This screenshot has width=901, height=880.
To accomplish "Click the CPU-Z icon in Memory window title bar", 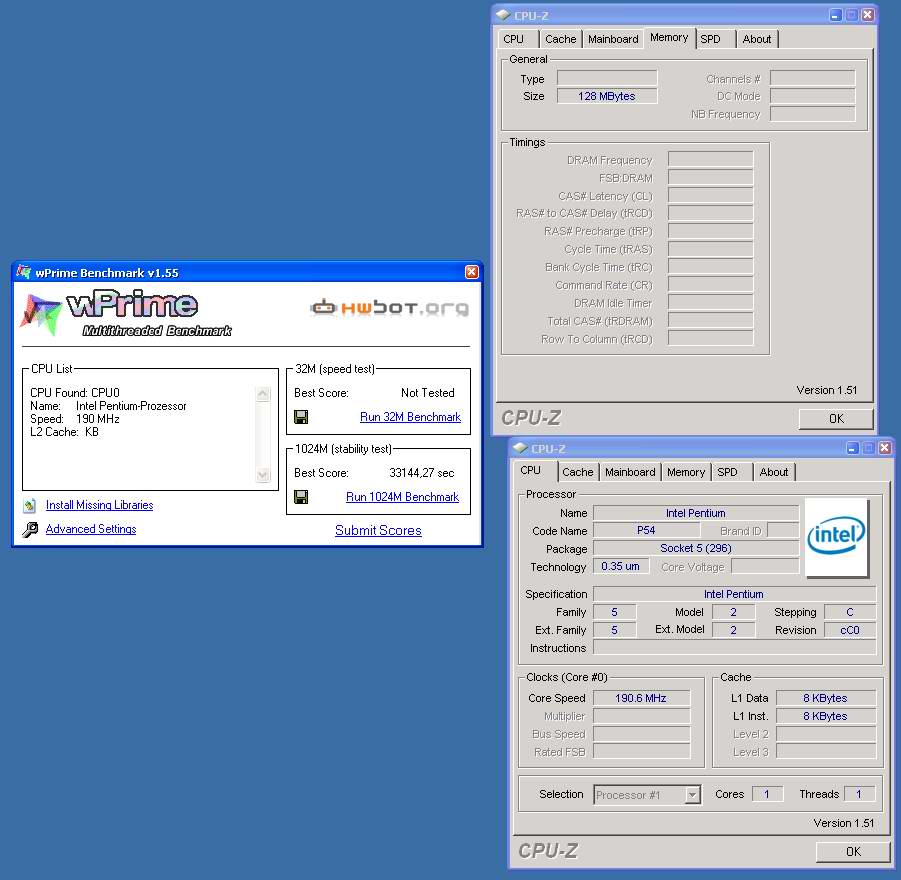I will point(503,15).
